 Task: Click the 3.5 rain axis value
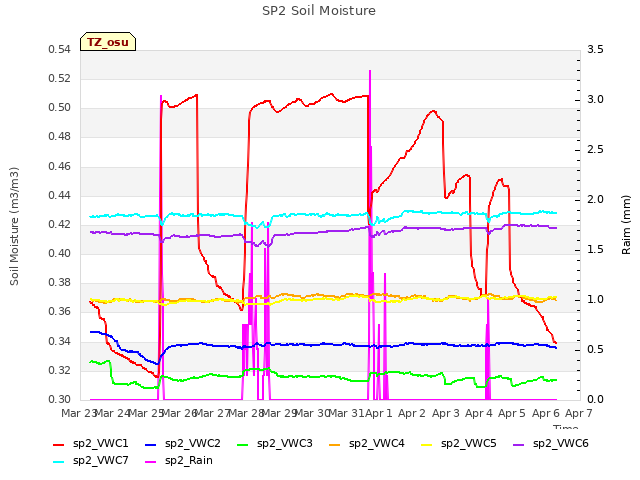pos(596,50)
